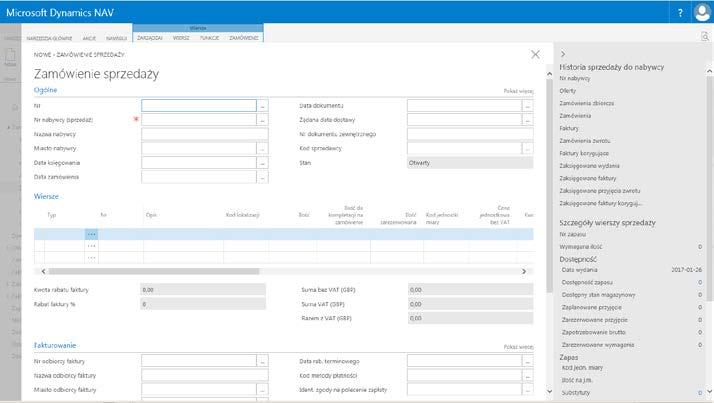
Task: Collapse Szczegóły wierszy sprzedaży factbox
Action: (607, 223)
